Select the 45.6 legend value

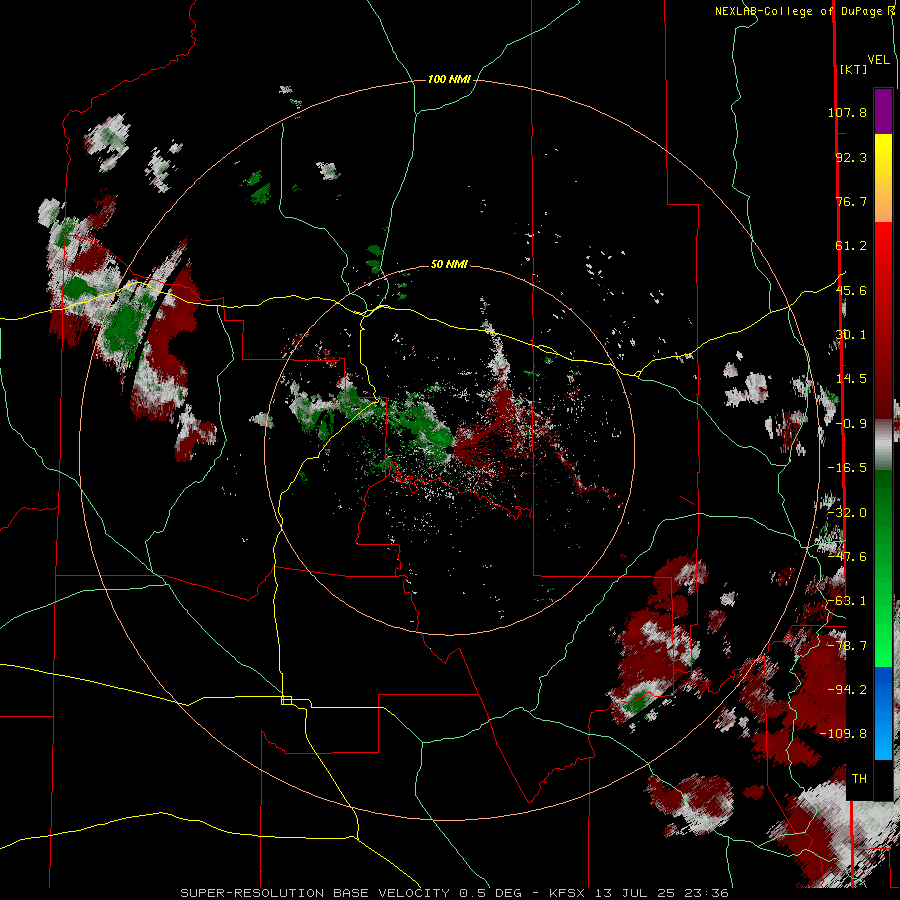851,290
